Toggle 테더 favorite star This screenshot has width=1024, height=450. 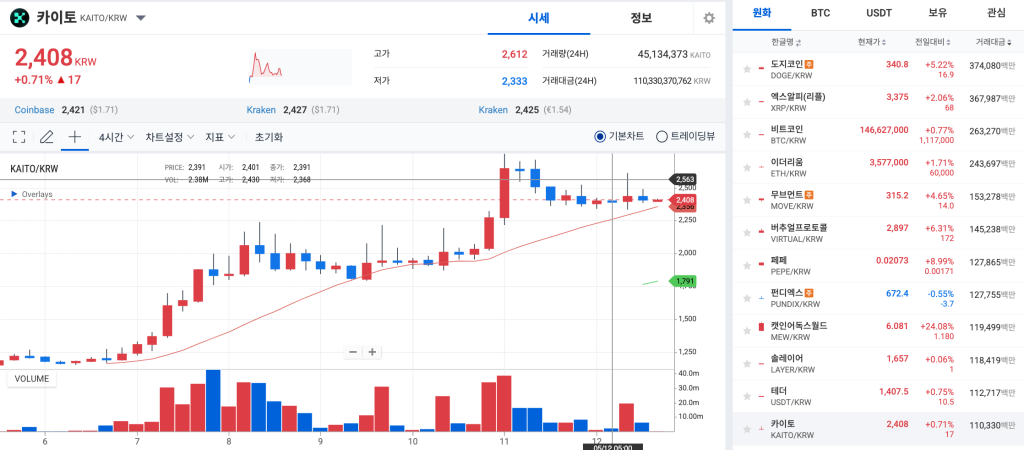[748, 396]
